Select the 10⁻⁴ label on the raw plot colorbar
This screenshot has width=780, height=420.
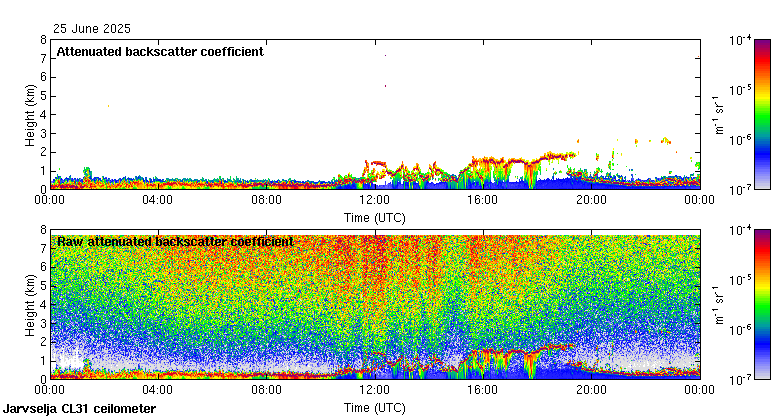740,230
